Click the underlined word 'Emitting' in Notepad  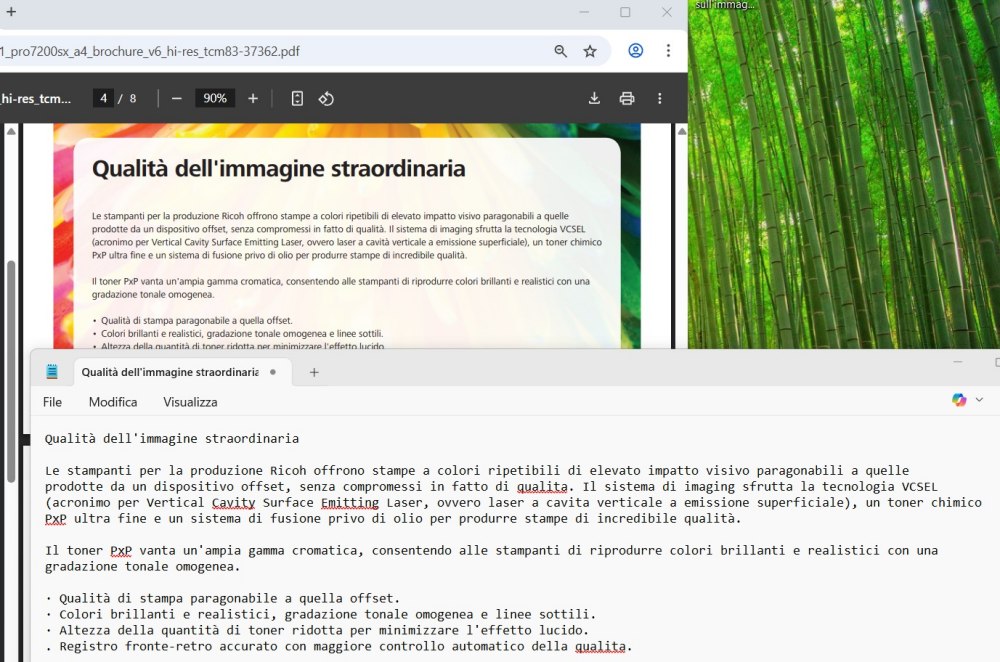tap(349, 503)
